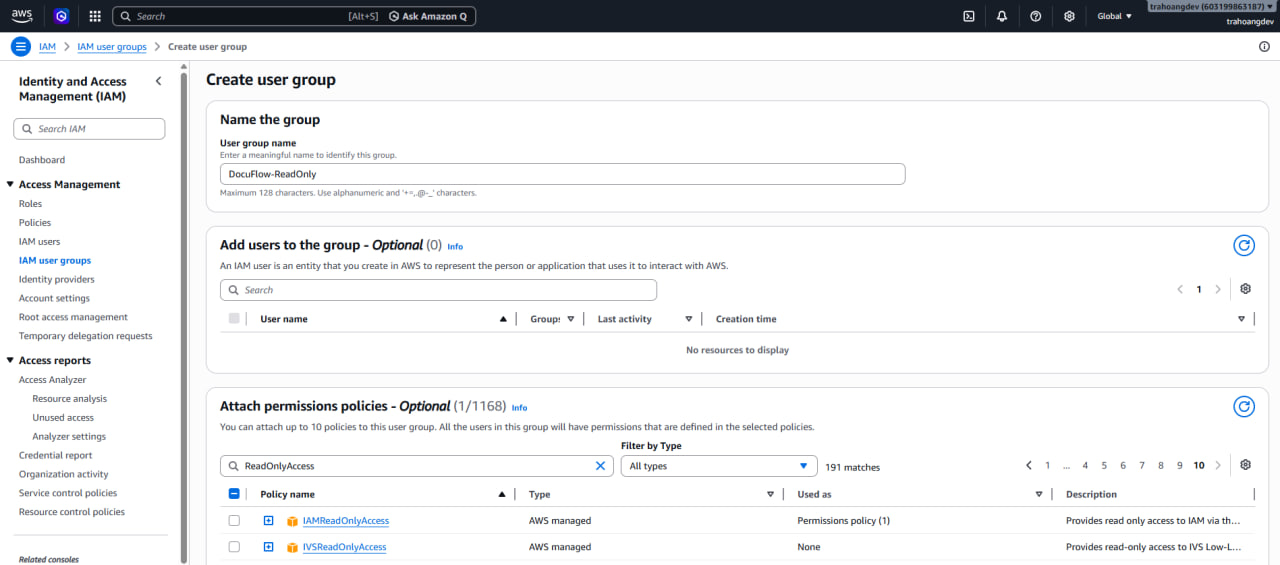Open policies table preferences gear icon
The height and width of the screenshot is (565, 1280).
[1245, 465]
